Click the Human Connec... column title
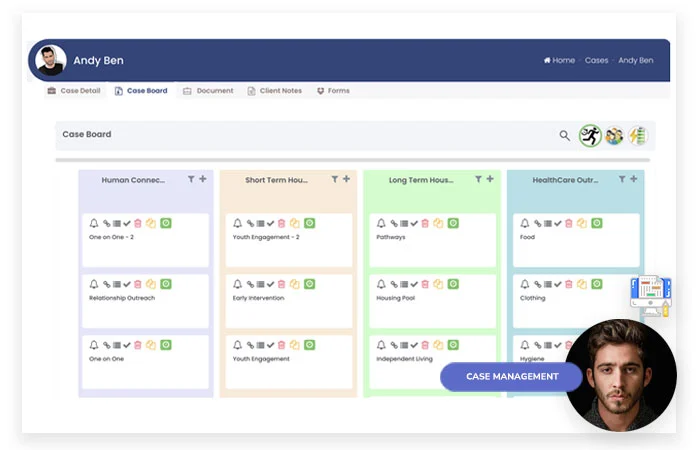700x450 pixels. 133,180
